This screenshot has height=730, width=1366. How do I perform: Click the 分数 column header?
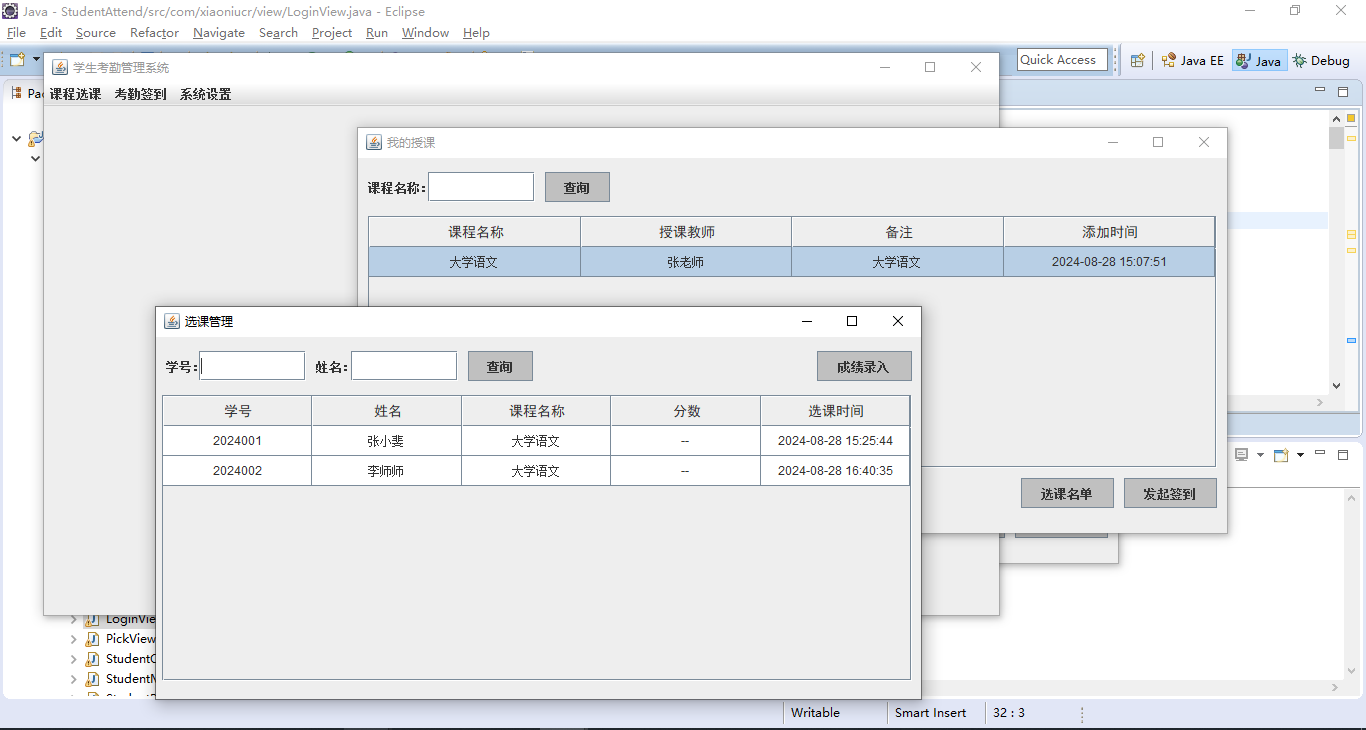(686, 411)
